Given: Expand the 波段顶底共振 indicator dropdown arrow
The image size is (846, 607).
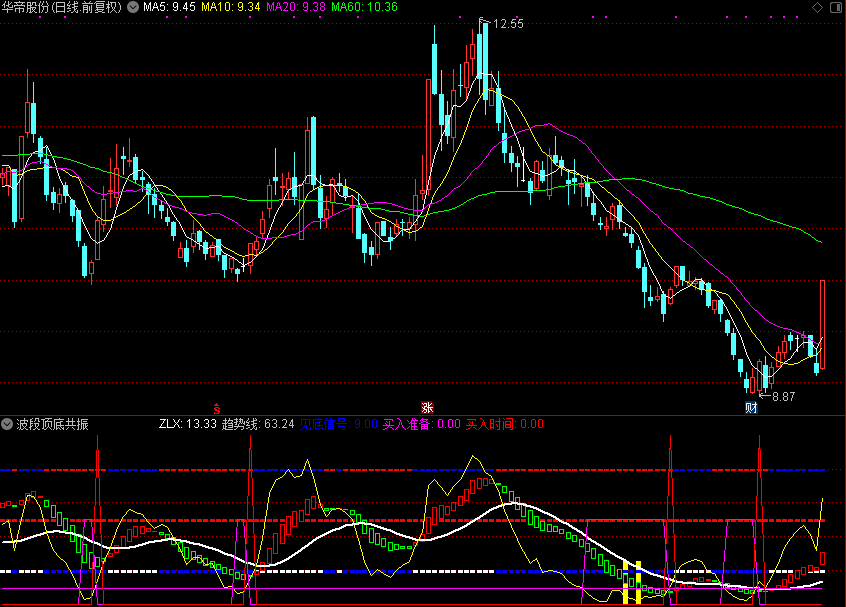Looking at the screenshot, I should tap(7, 424).
